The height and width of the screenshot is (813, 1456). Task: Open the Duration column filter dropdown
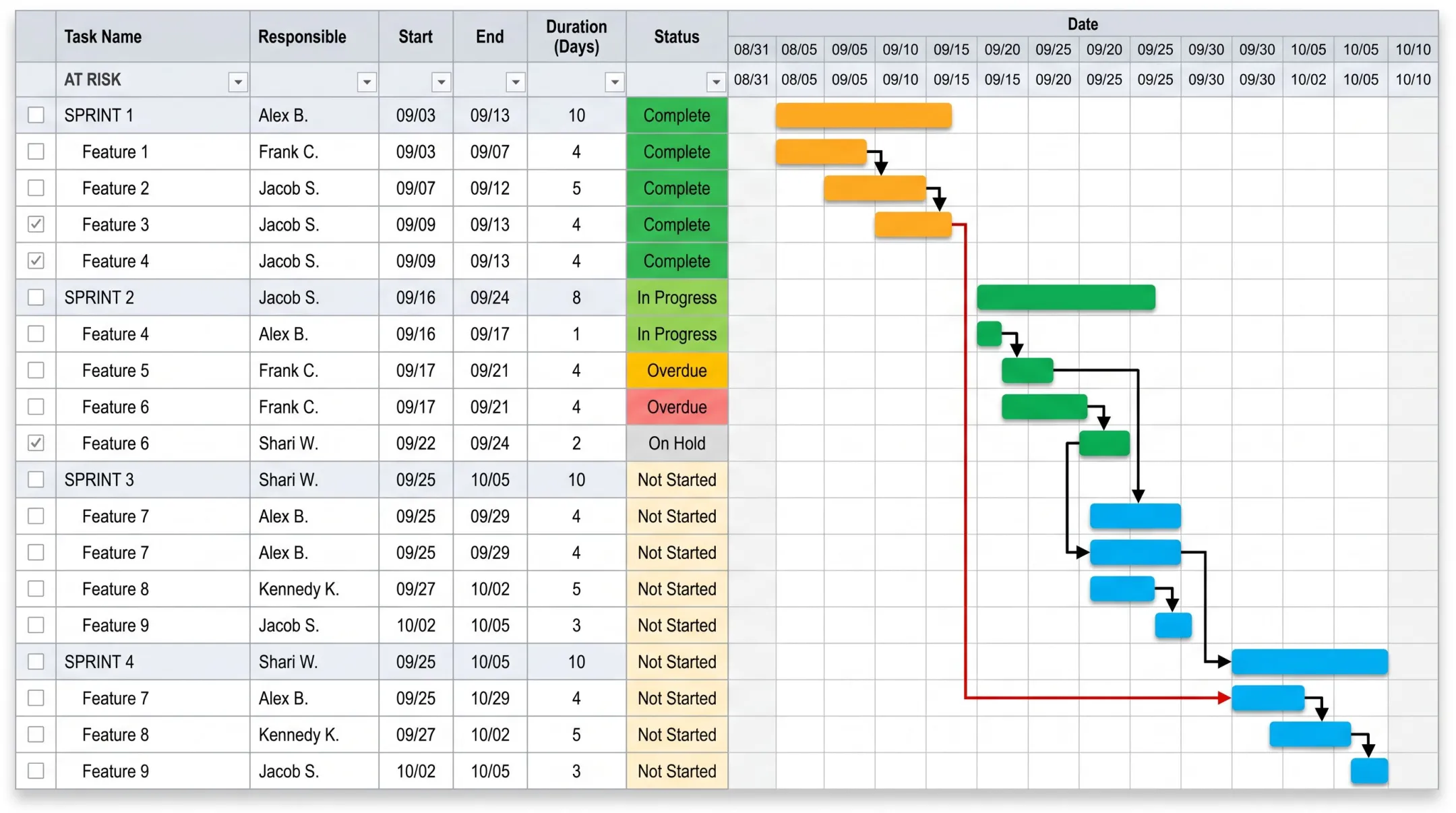tap(615, 82)
